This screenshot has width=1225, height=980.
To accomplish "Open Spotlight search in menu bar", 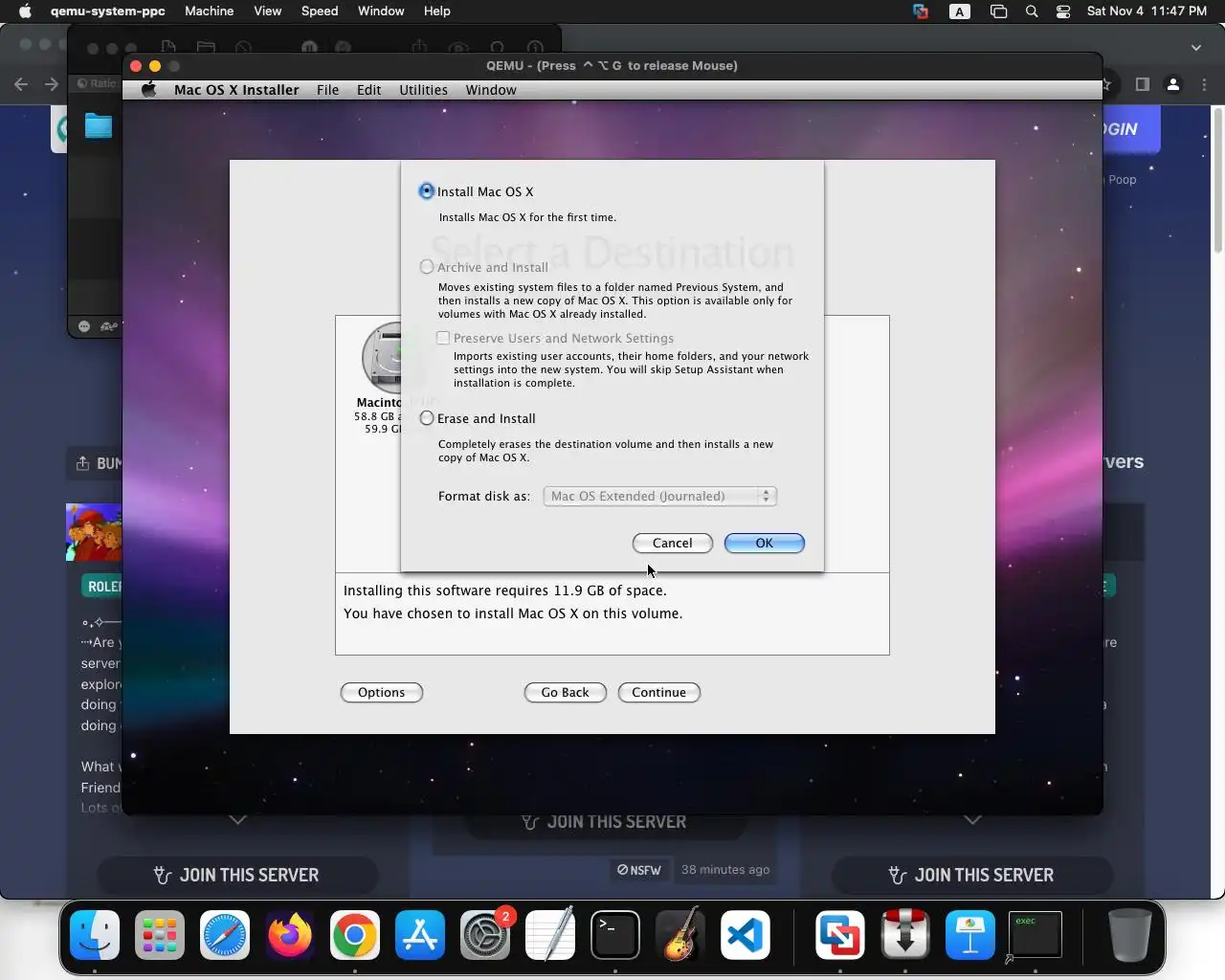I will click(1032, 11).
